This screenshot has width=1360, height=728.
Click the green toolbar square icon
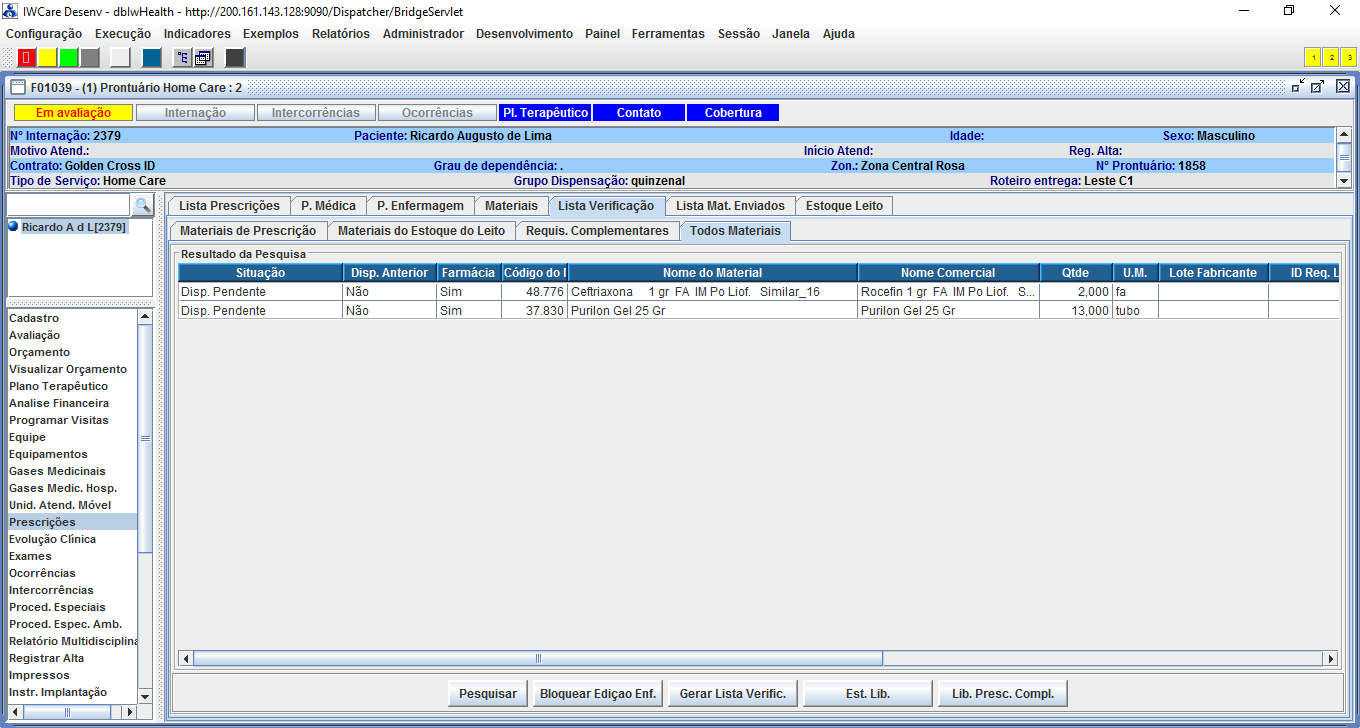point(69,57)
